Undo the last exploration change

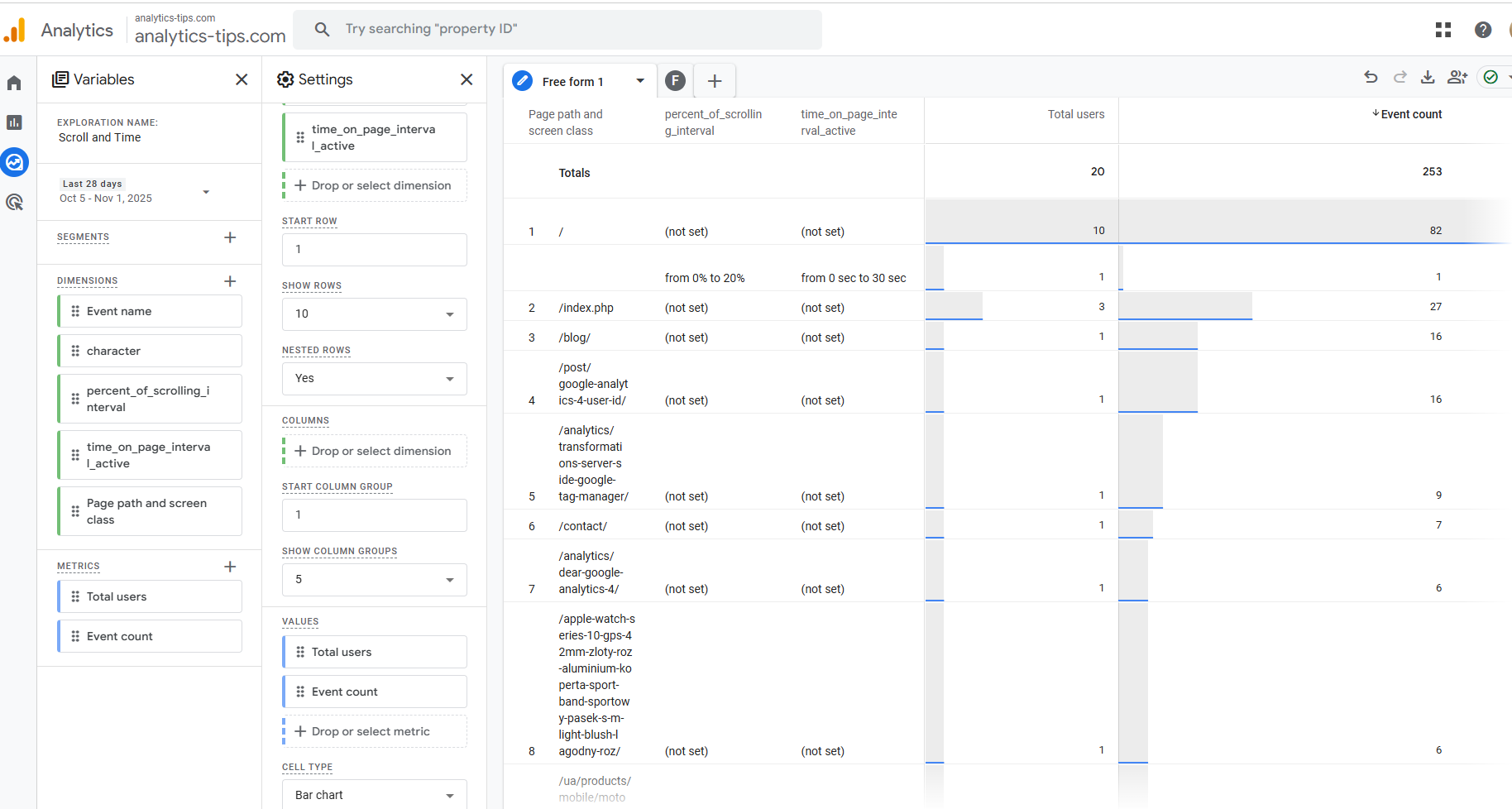pos(1371,77)
